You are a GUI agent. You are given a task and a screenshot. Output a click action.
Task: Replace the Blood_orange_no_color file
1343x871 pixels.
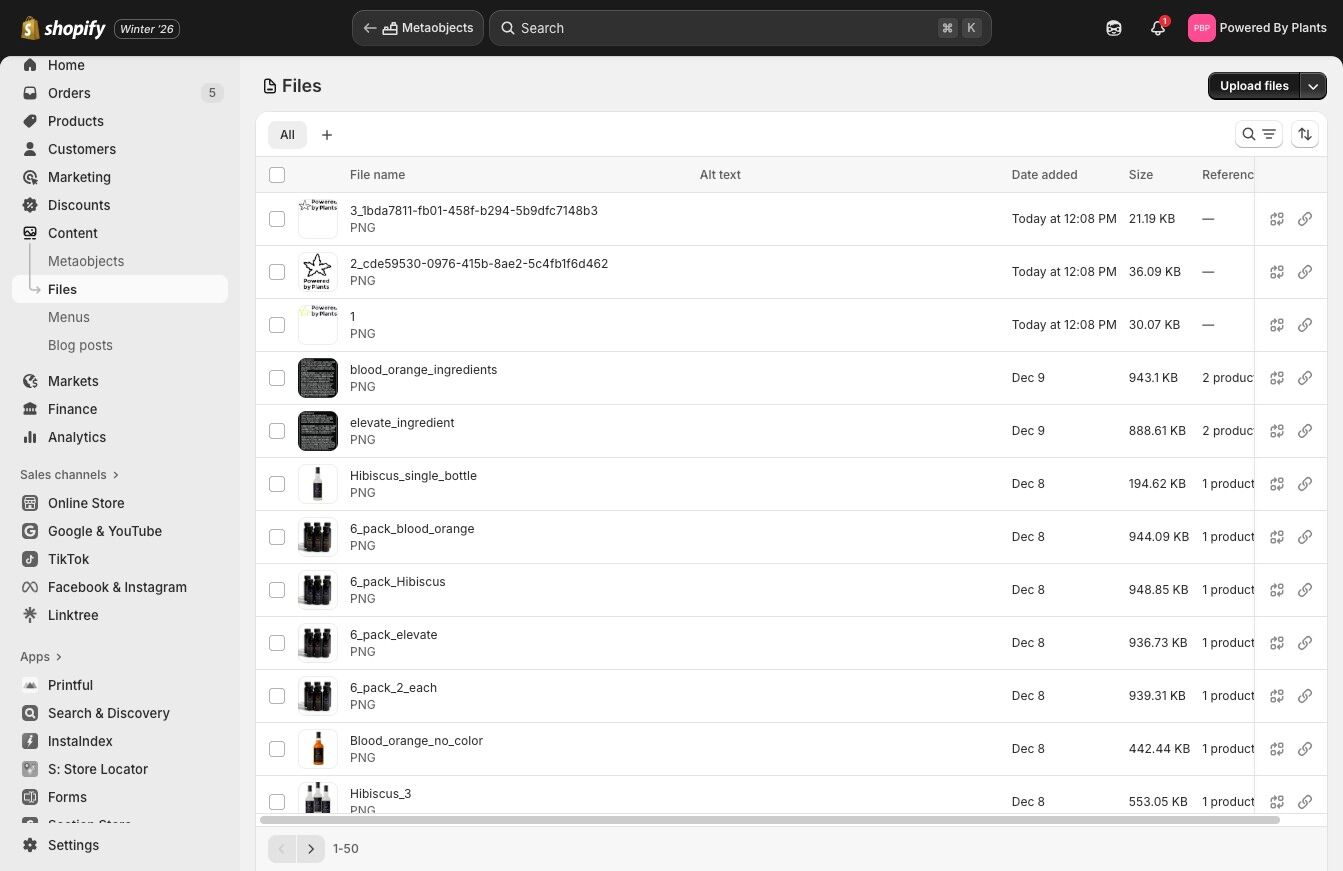(1277, 749)
